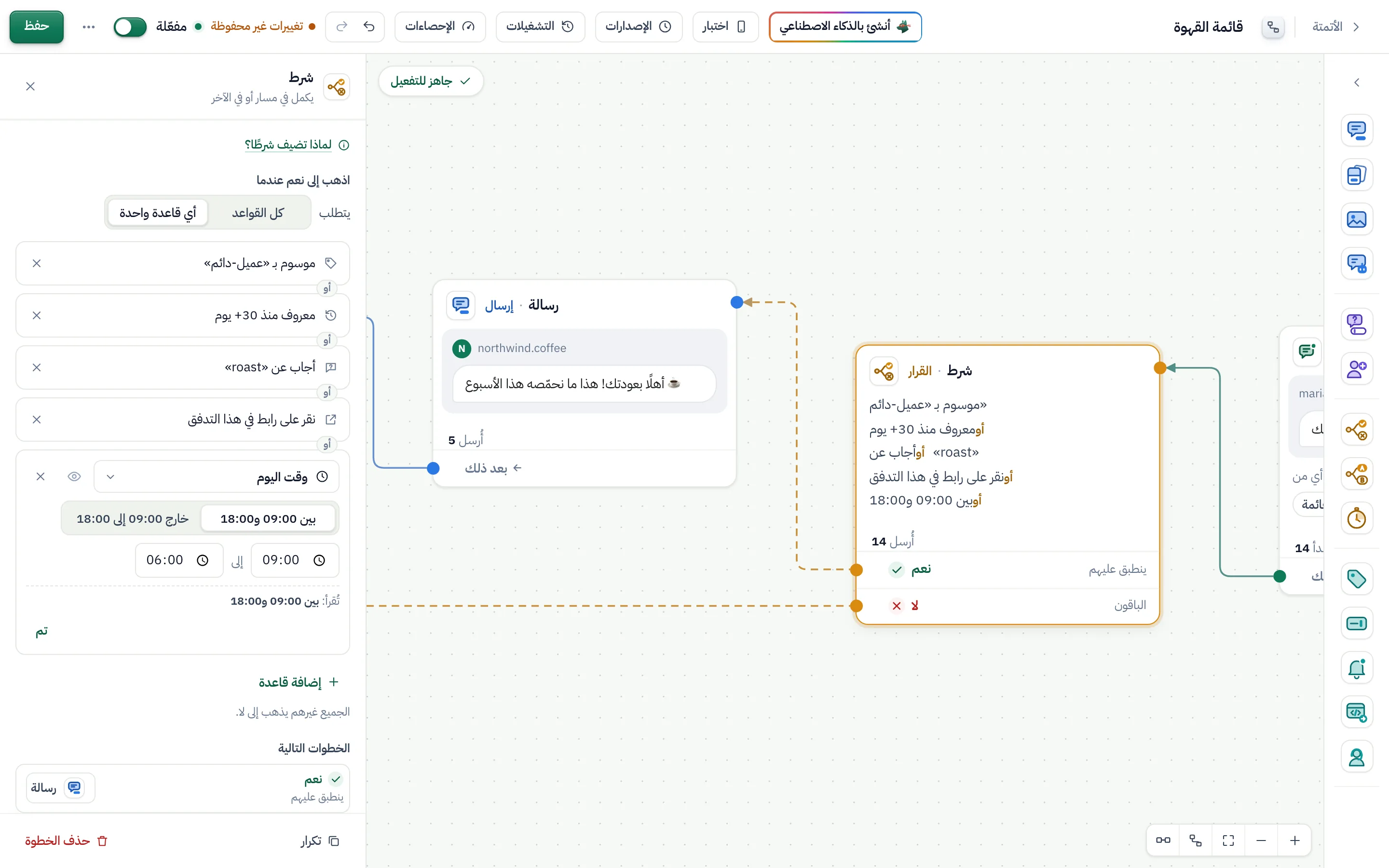Click إضافة قاعدة to add rule
This screenshot has width=1389, height=868.
[x=299, y=682]
